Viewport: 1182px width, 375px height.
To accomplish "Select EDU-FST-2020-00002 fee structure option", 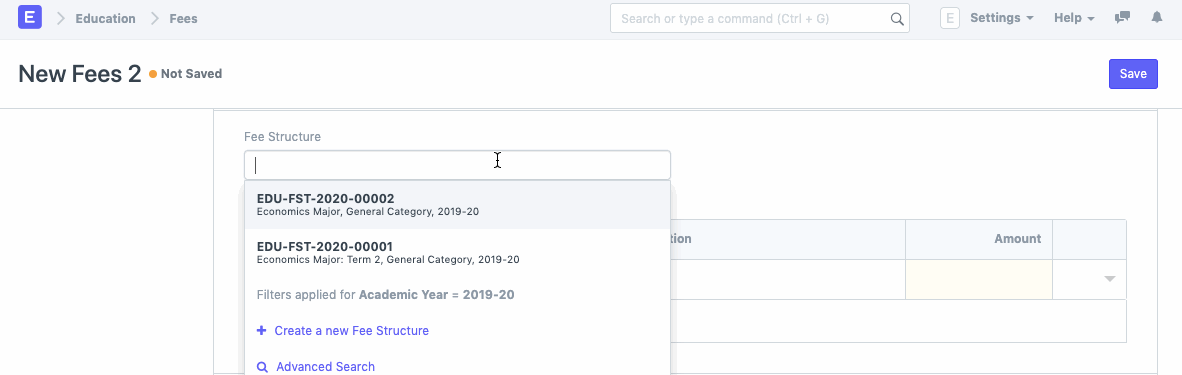I will (457, 204).
